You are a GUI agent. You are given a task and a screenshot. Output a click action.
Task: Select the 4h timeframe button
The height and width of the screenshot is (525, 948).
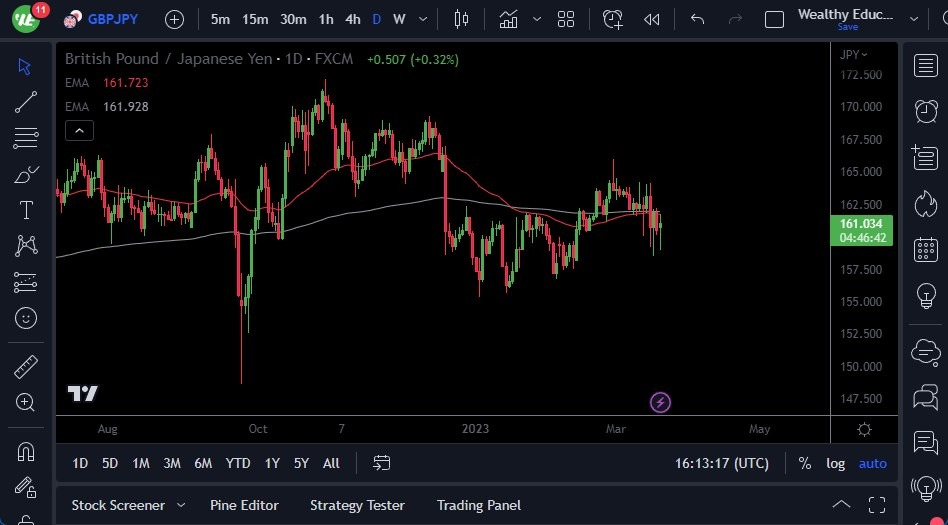(x=353, y=19)
